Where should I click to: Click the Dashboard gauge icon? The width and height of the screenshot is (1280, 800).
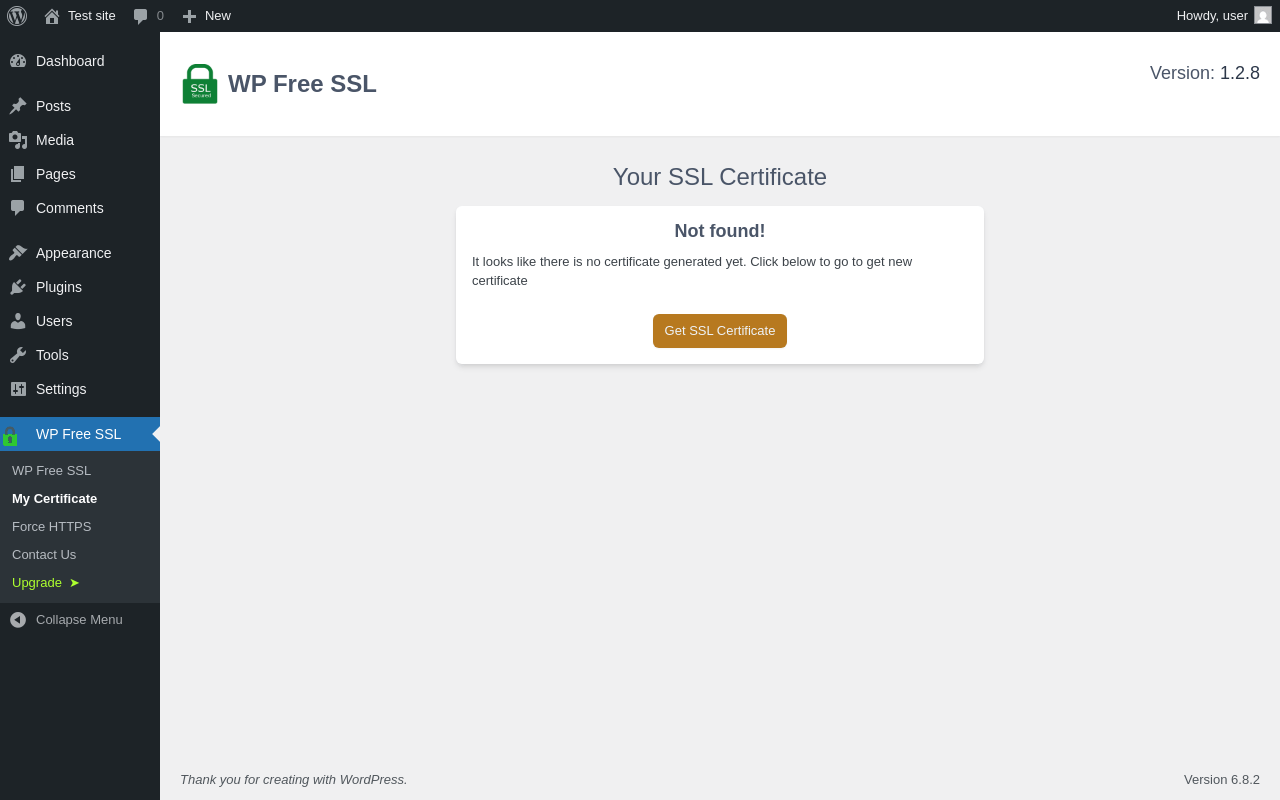18,61
